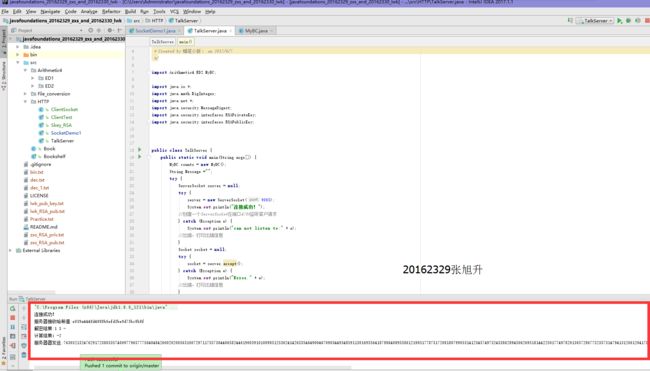The image size is (650, 371).
Task: Expand External Libraries node
Action: tap(10, 250)
